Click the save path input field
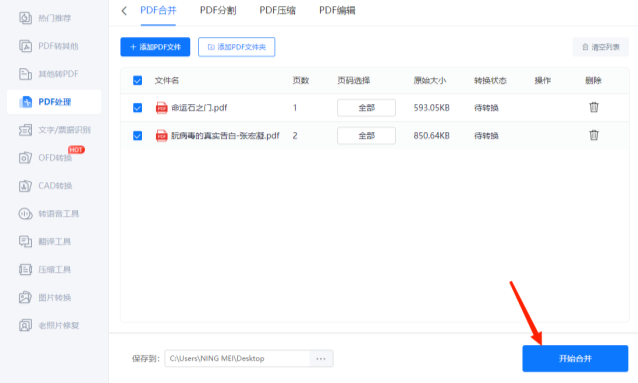Image resolution: width=638 pixels, height=383 pixels. click(237, 359)
